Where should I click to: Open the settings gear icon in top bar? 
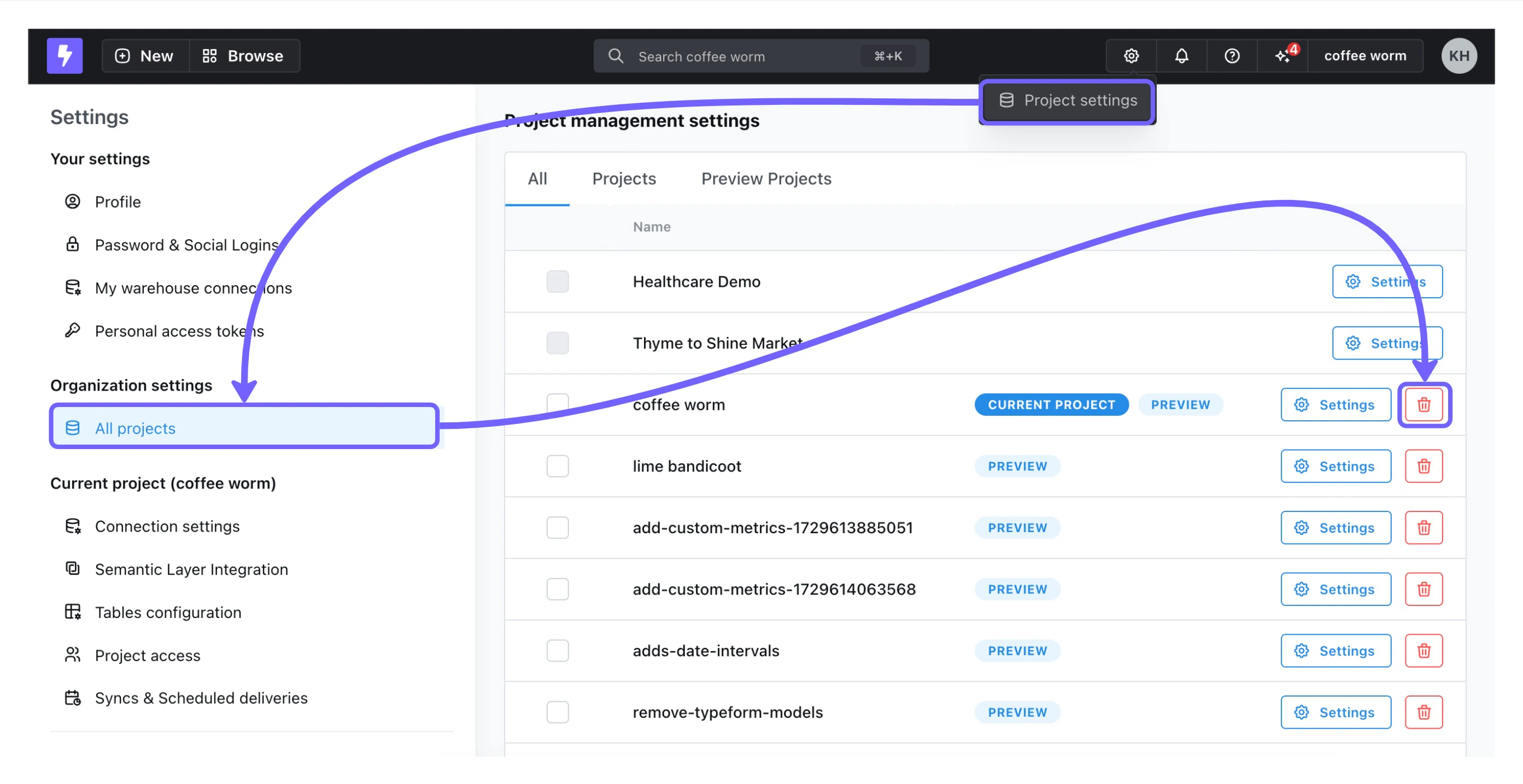pyautogui.click(x=1130, y=56)
